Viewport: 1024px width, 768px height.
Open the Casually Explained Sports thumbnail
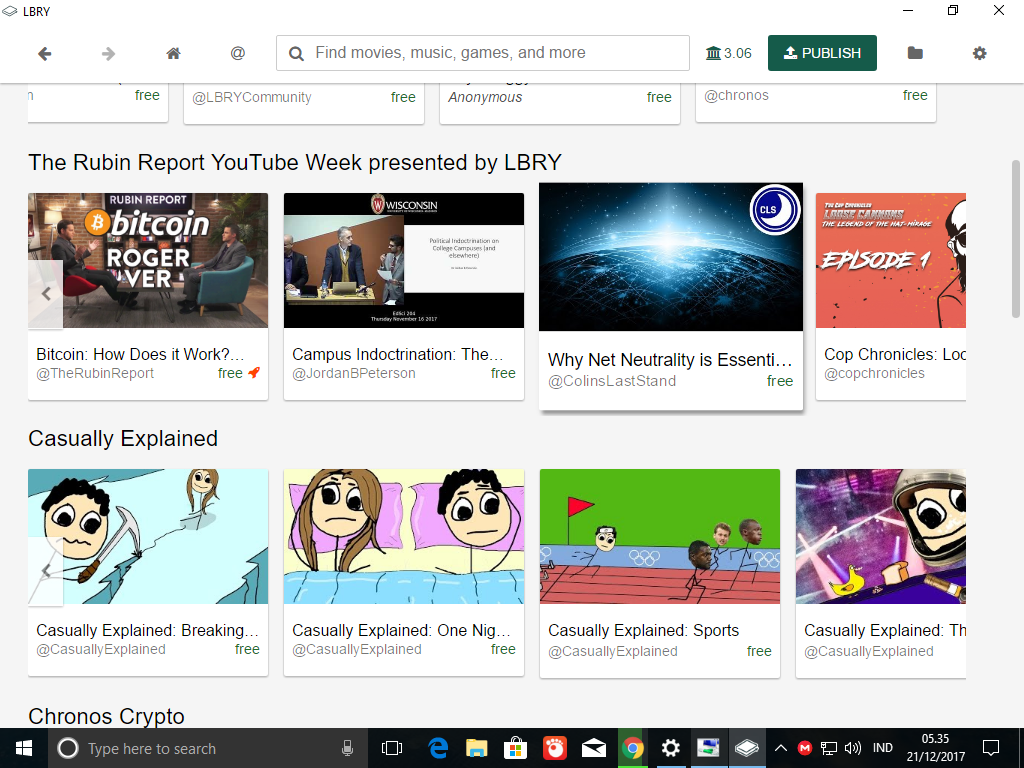tap(660, 536)
